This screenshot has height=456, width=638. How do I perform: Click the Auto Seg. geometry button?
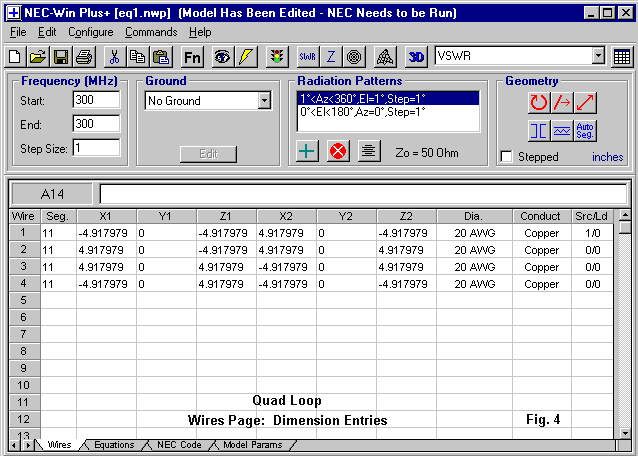(586, 130)
